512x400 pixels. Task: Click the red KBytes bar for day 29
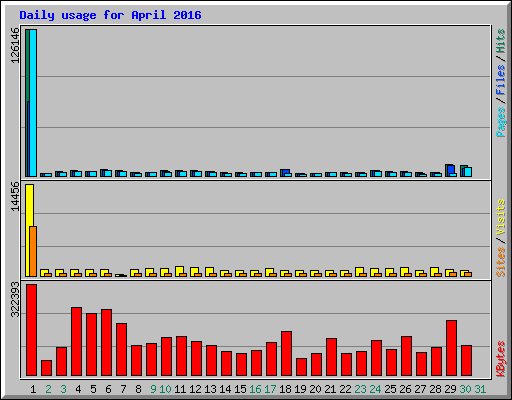coord(452,348)
